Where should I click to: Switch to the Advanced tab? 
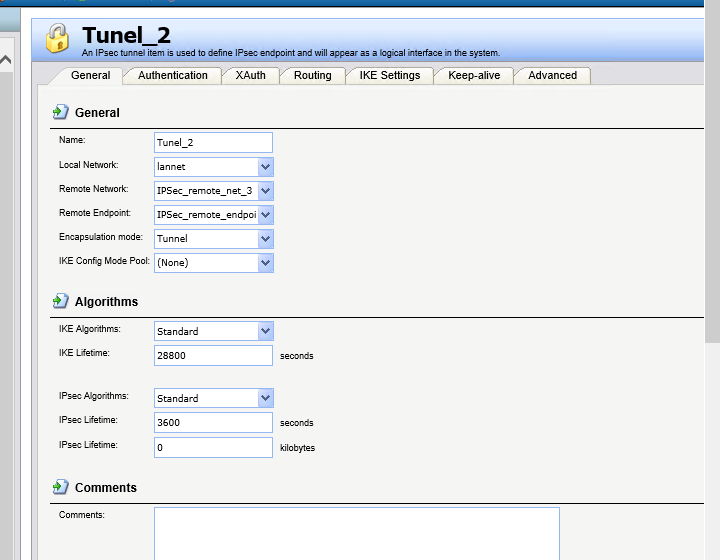[552, 75]
